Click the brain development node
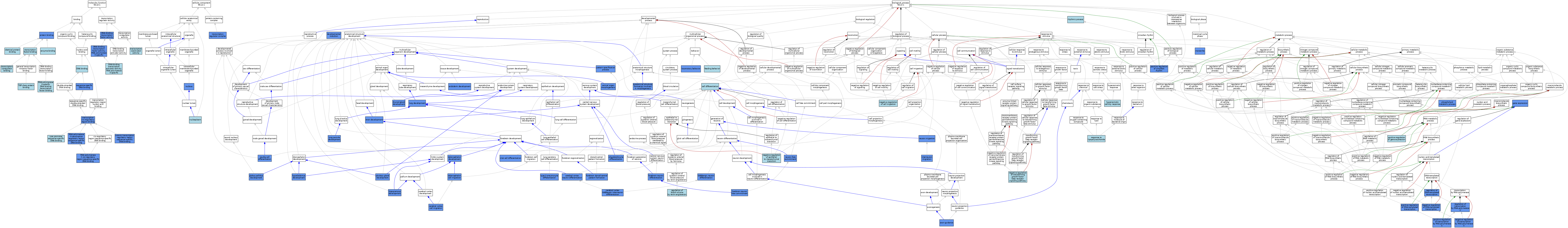The width and height of the screenshot is (1568, 228). point(374,120)
